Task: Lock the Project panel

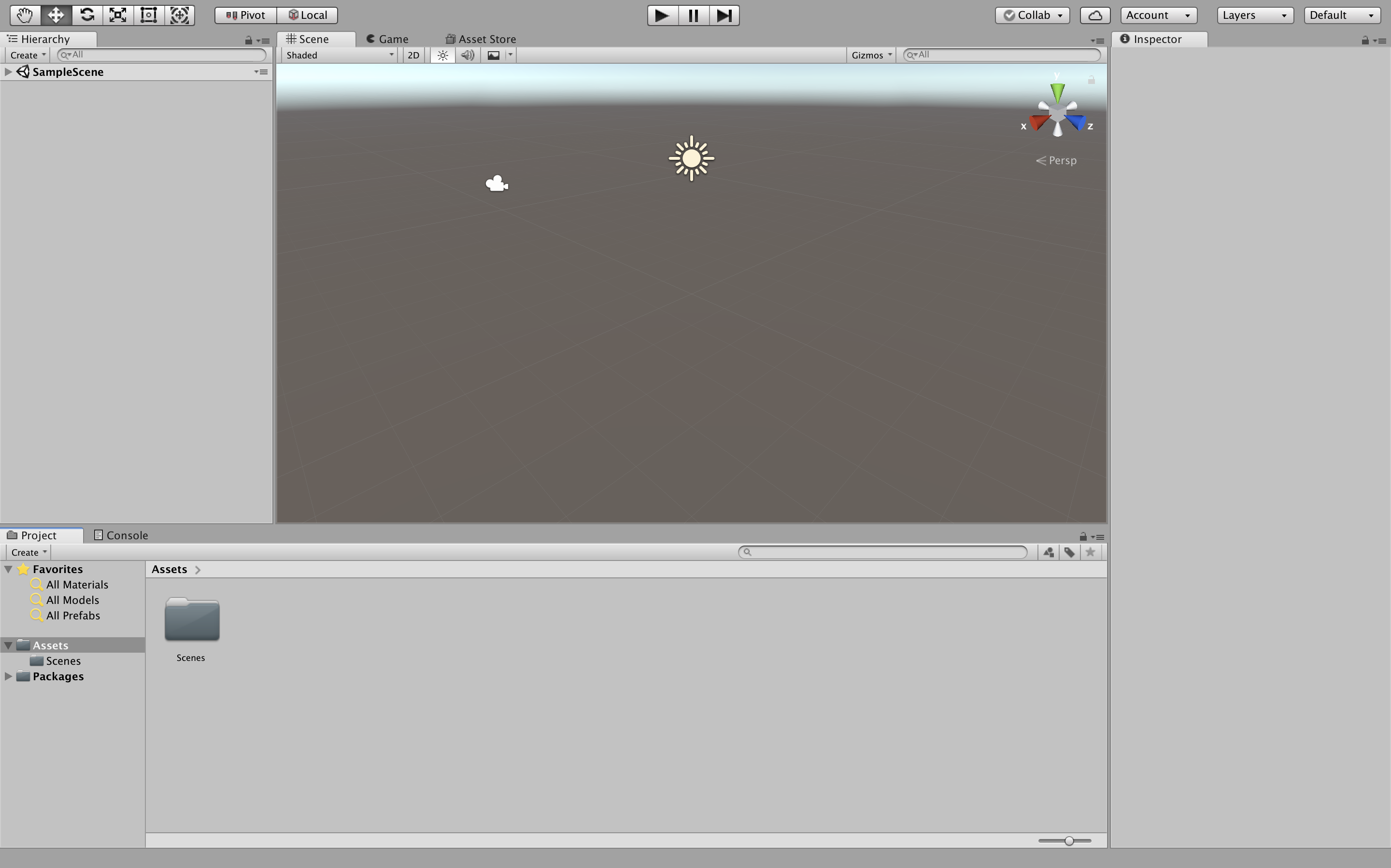Action: (x=1082, y=536)
